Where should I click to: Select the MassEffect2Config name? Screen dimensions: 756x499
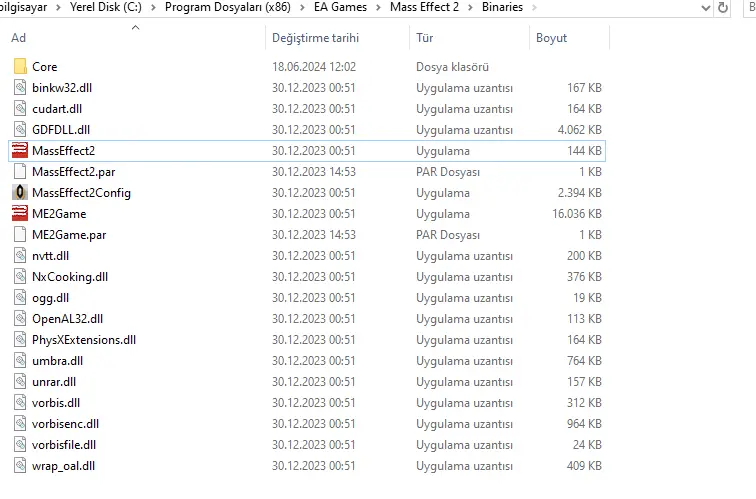coord(81,192)
